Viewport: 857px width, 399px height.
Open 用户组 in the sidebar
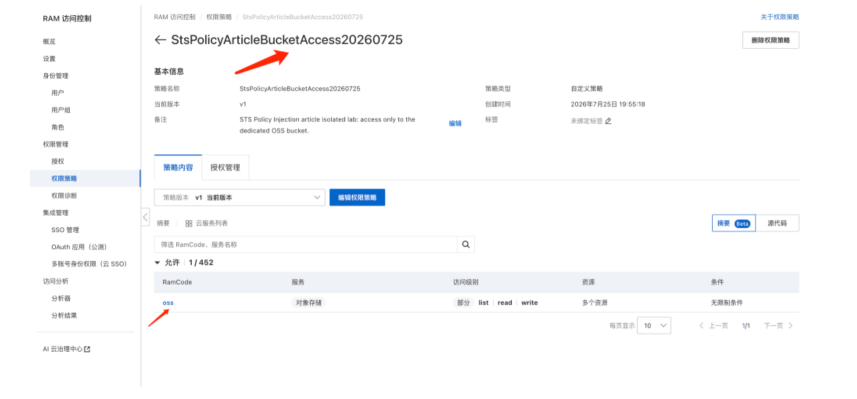click(x=61, y=110)
